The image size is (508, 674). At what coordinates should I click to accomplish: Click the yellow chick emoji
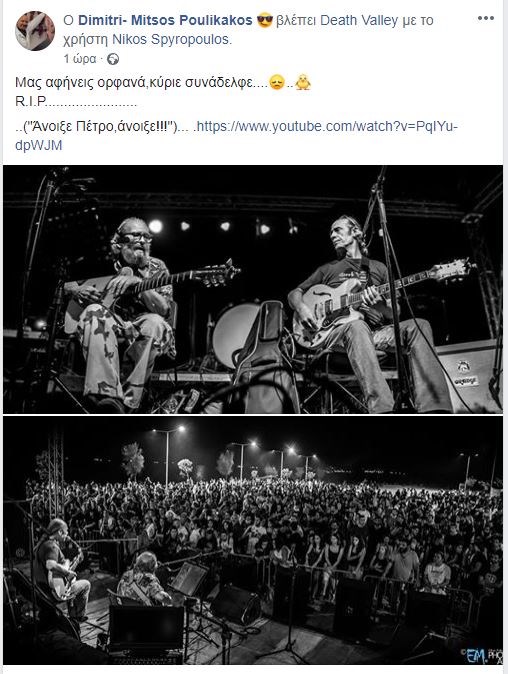(303, 82)
